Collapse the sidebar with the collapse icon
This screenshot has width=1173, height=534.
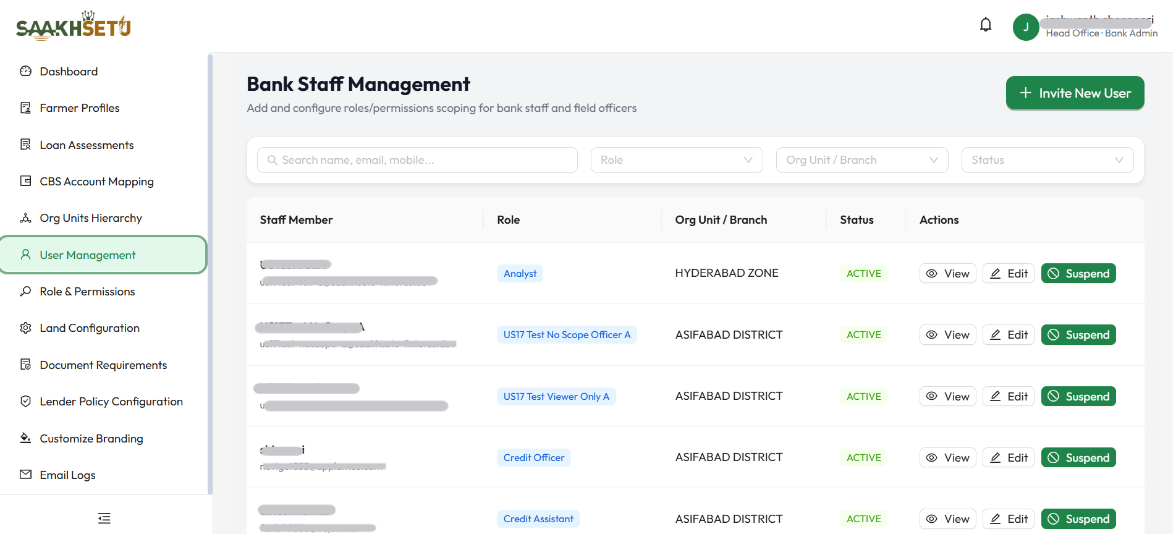tap(105, 518)
